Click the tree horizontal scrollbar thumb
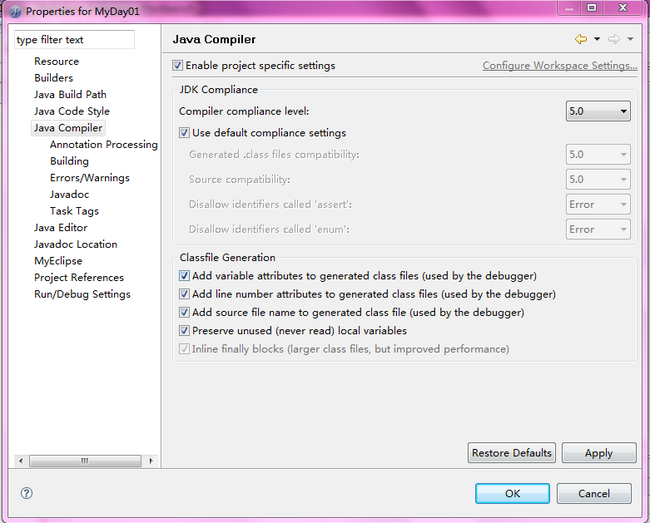Image resolution: width=650 pixels, height=523 pixels. [85, 460]
